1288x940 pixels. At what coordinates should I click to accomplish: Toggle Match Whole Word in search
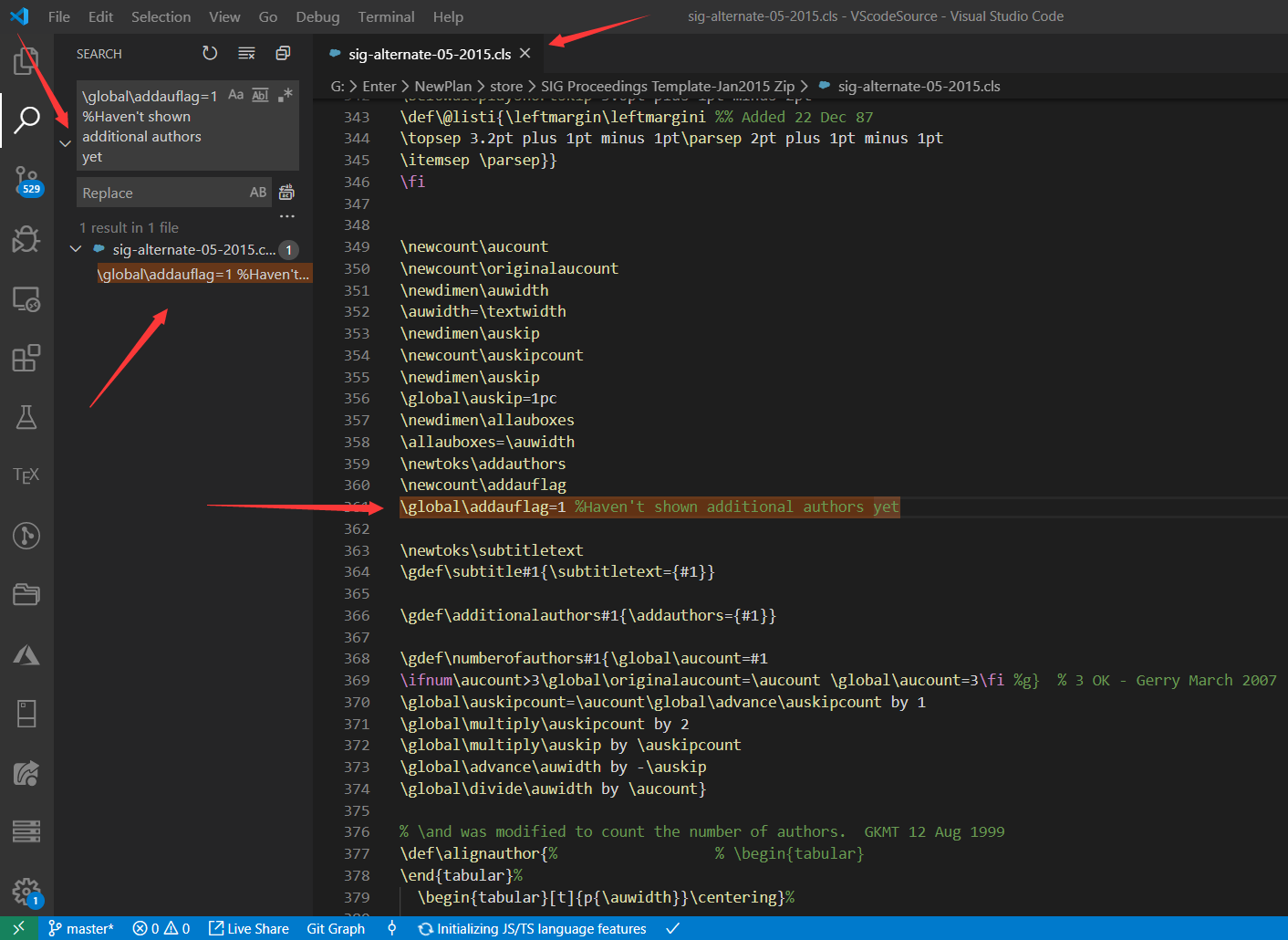(260, 95)
